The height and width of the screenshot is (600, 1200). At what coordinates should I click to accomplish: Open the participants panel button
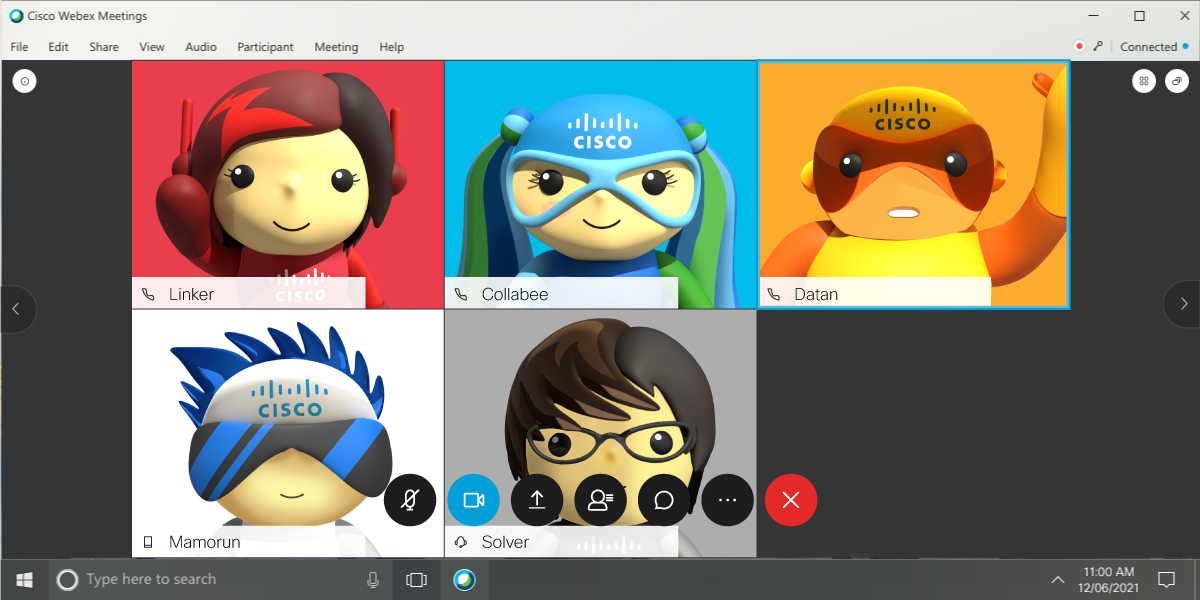[x=601, y=500]
